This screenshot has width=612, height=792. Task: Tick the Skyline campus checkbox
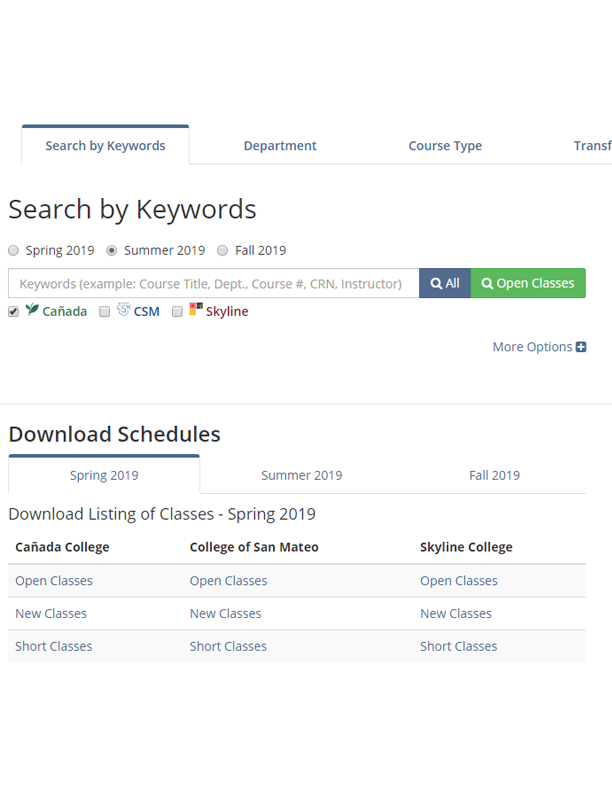[x=177, y=312]
